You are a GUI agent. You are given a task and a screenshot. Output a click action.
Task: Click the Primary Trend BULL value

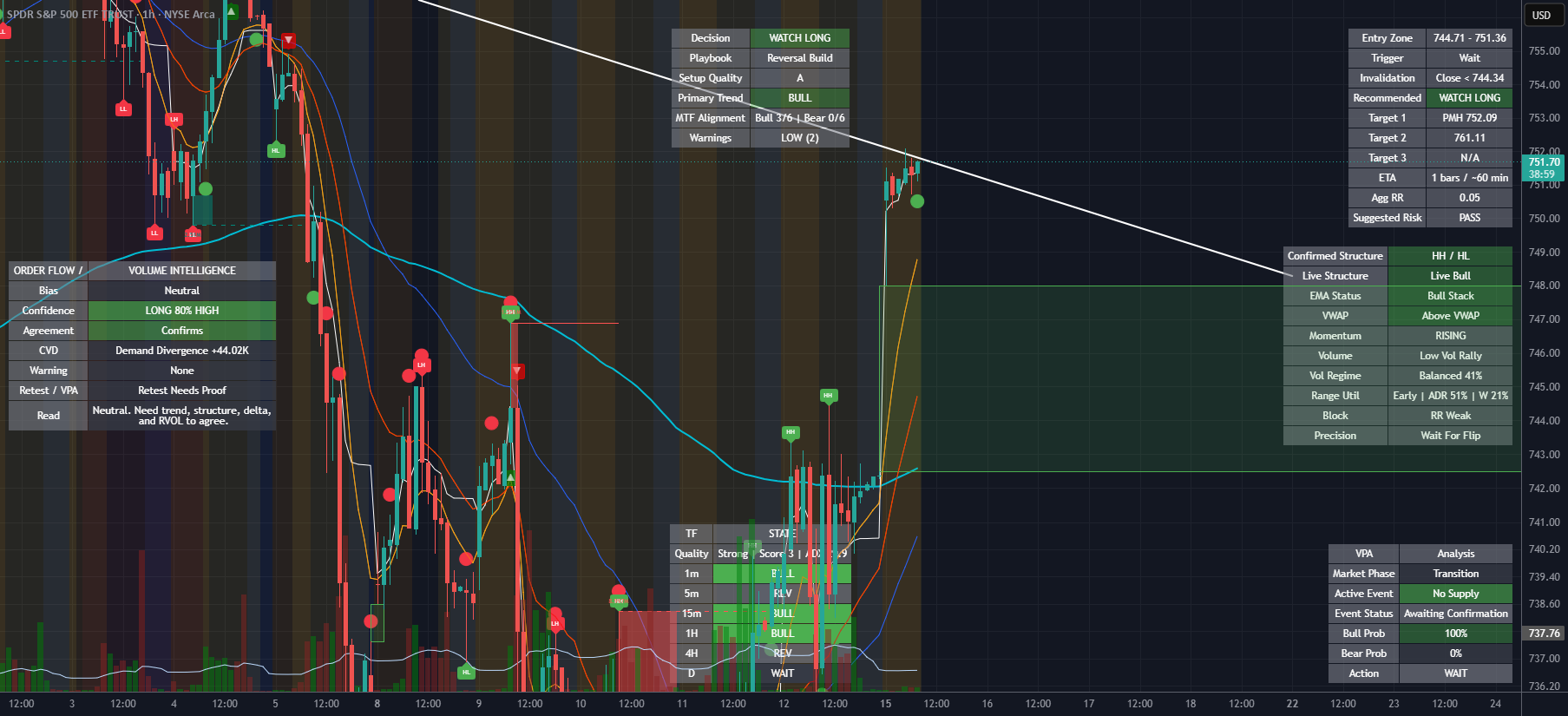click(799, 98)
